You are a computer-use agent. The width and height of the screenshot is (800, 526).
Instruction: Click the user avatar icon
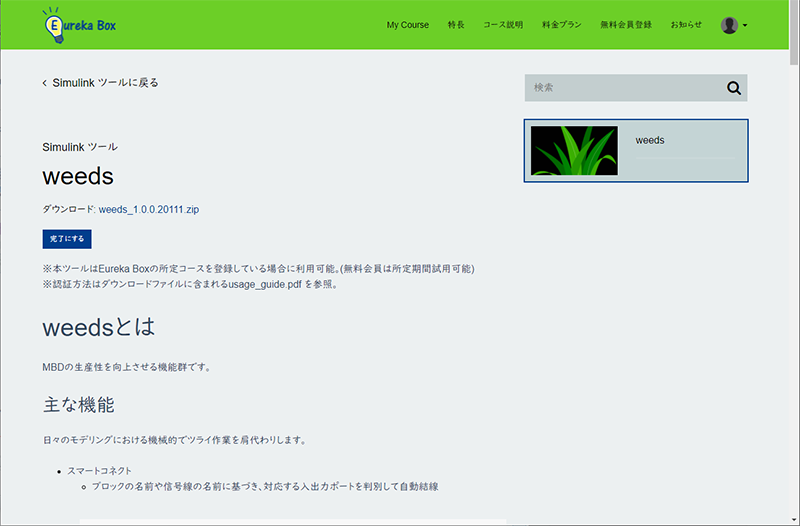[x=729, y=25]
